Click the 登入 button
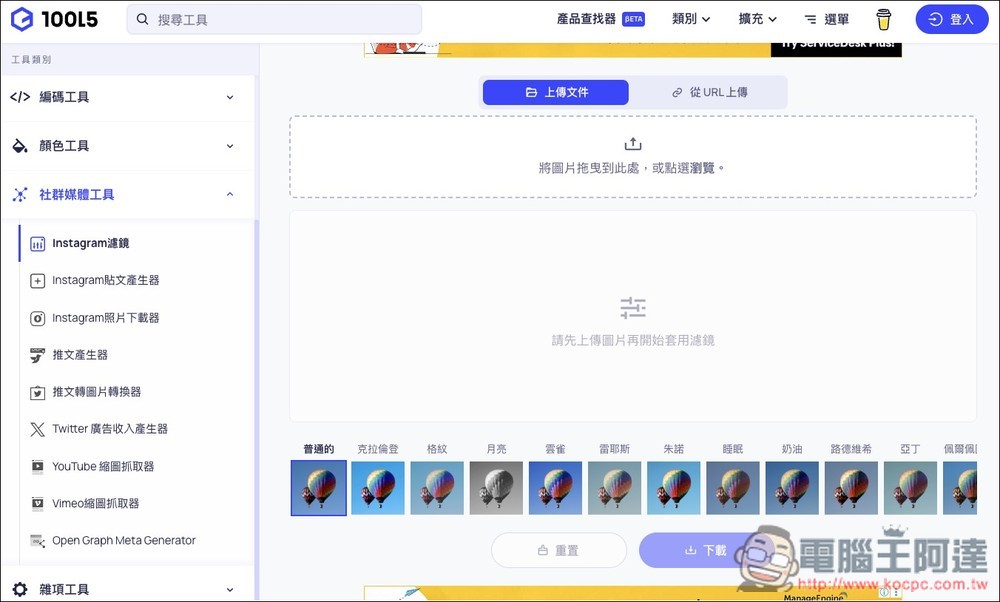 coord(951,19)
